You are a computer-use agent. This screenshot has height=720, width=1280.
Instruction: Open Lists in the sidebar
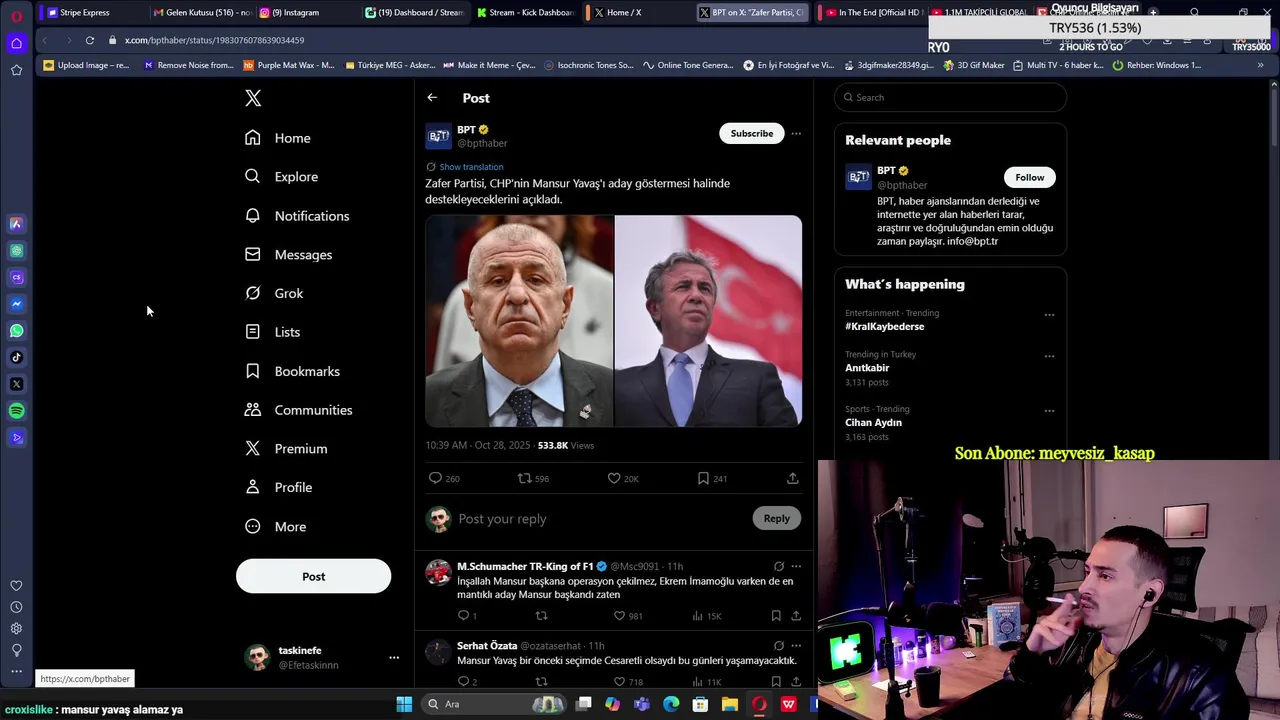point(272,332)
